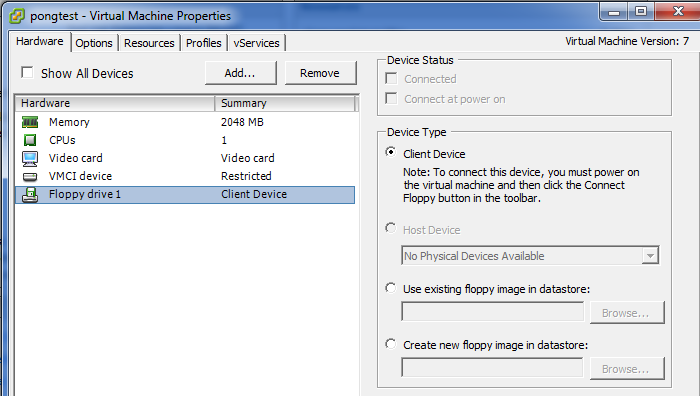The width and height of the screenshot is (700, 396).
Task: Toggle Show All Devices checkbox
Action: pyautogui.click(x=27, y=72)
